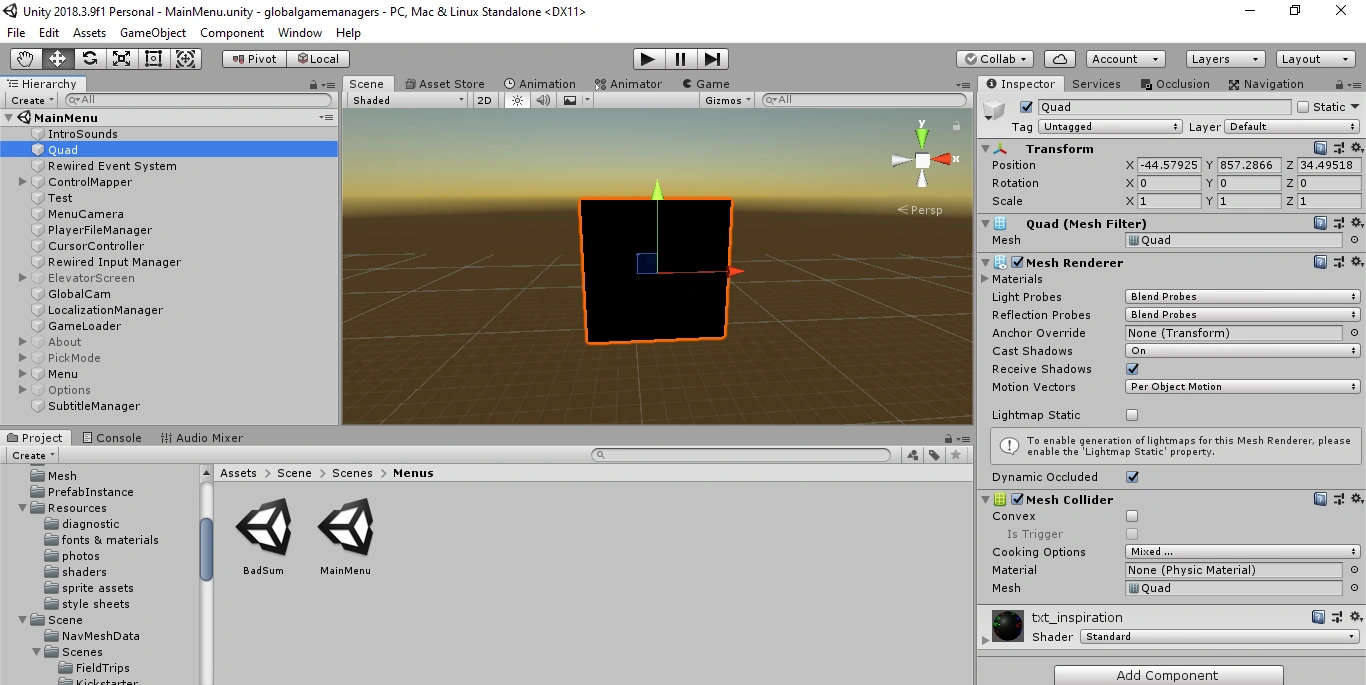Screen dimensions: 1366x685
Task: Mute scene audio with the speaker icon
Action: coord(542,100)
